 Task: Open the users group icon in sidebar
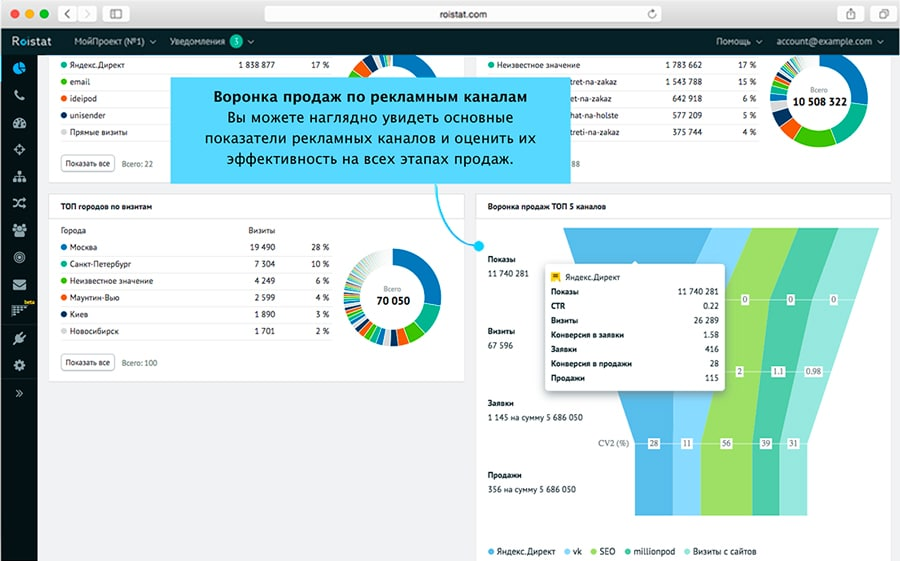(x=19, y=230)
